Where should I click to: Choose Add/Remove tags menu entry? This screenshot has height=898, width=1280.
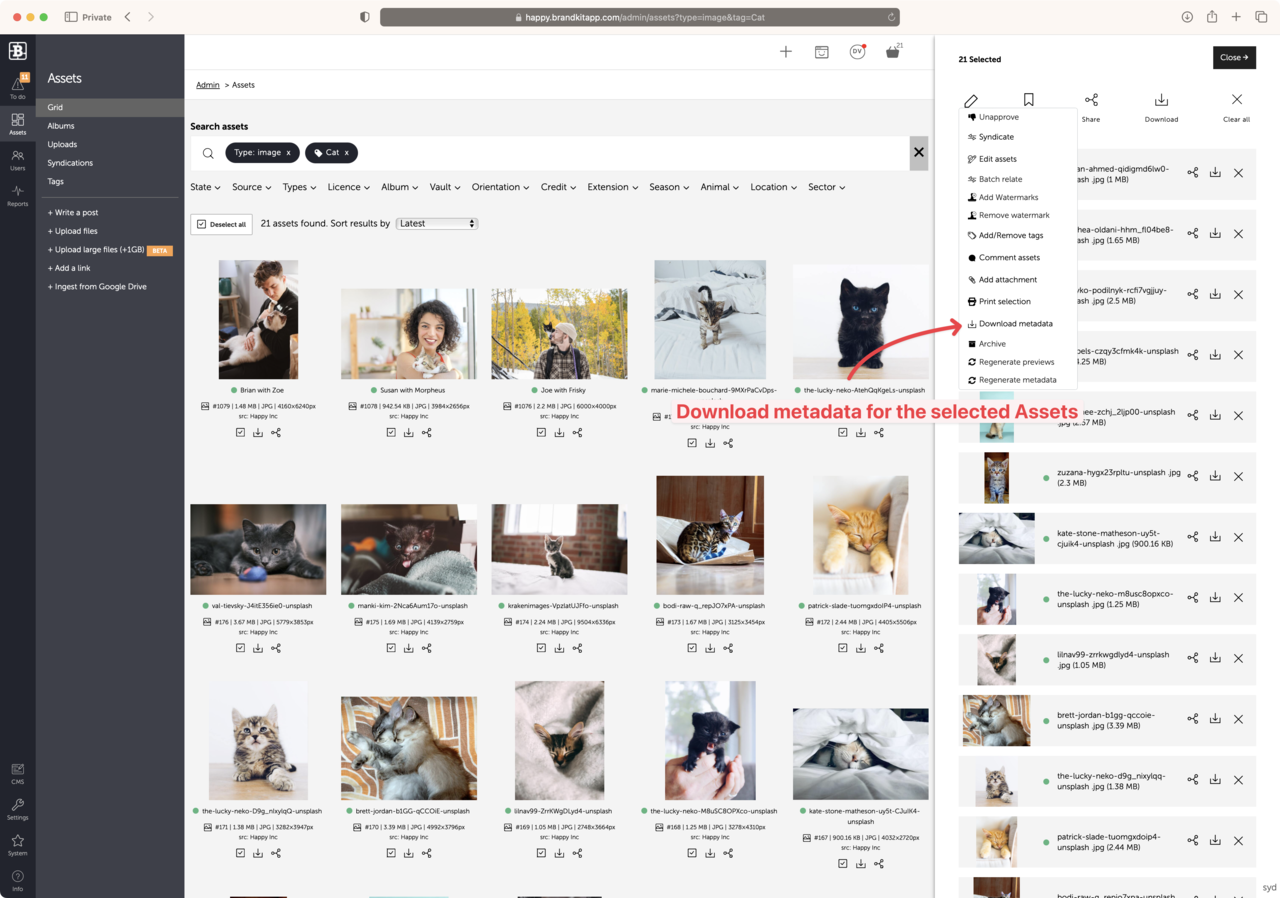tap(1010, 236)
